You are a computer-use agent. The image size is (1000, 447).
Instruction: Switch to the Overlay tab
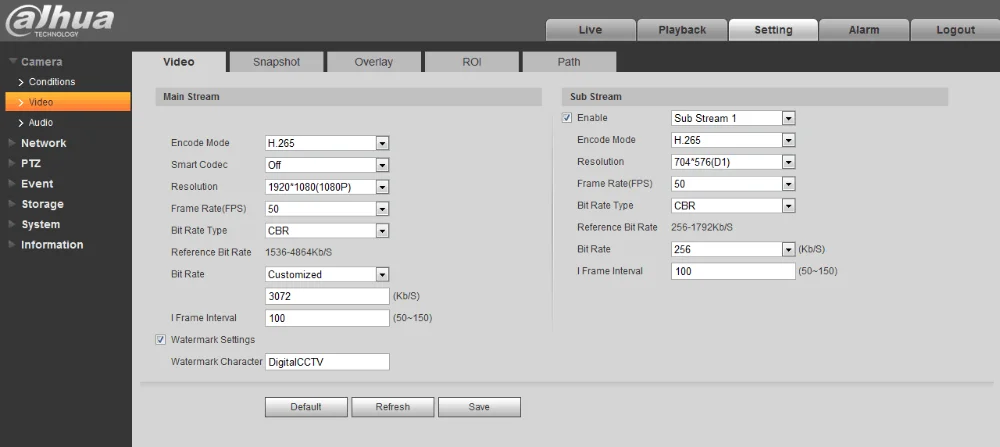coord(374,62)
